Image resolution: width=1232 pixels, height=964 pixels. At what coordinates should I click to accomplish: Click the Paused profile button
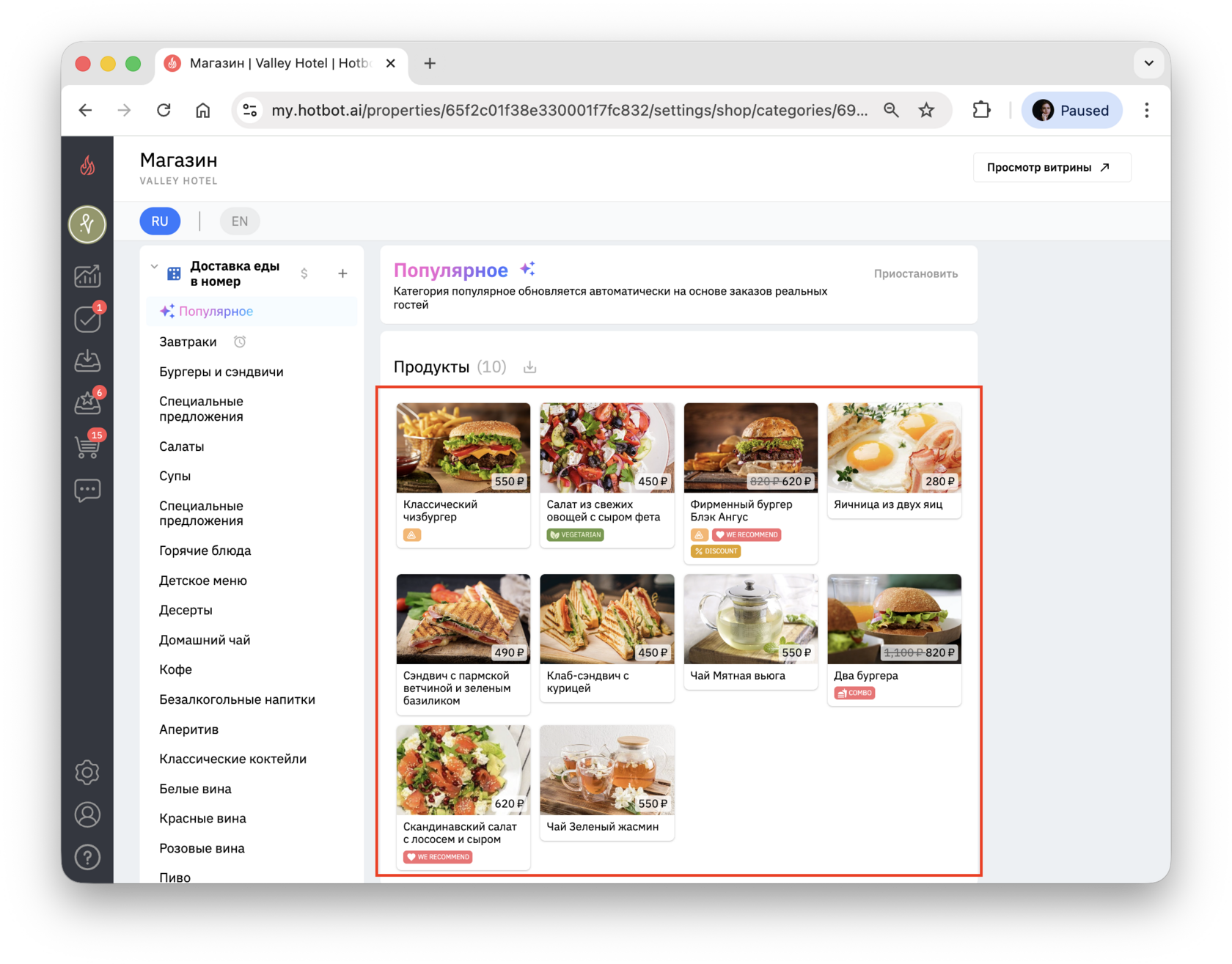[1072, 110]
